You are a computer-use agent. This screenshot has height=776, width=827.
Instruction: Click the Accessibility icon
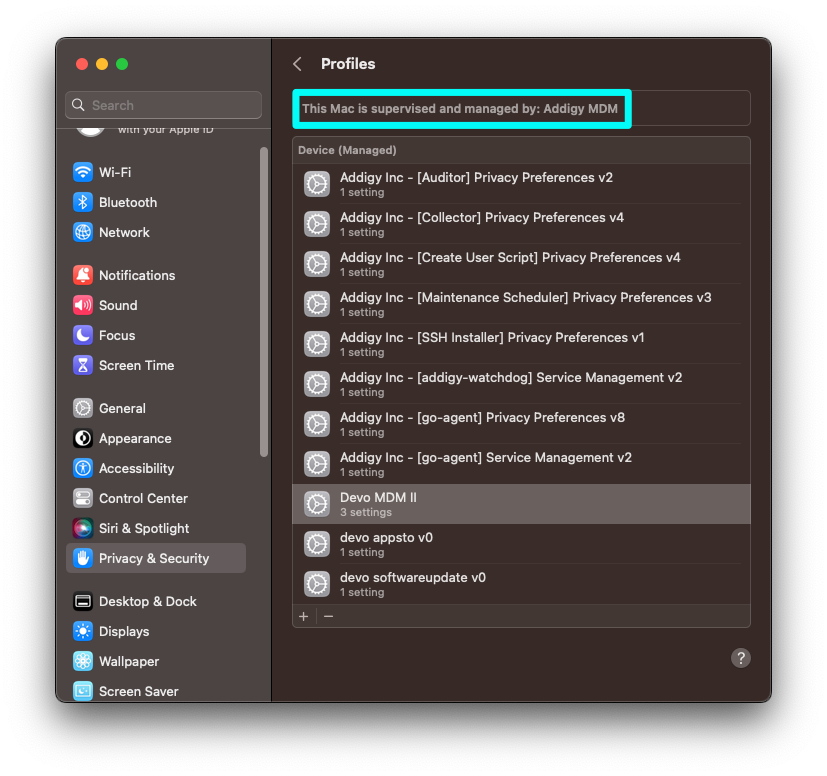[x=83, y=468]
